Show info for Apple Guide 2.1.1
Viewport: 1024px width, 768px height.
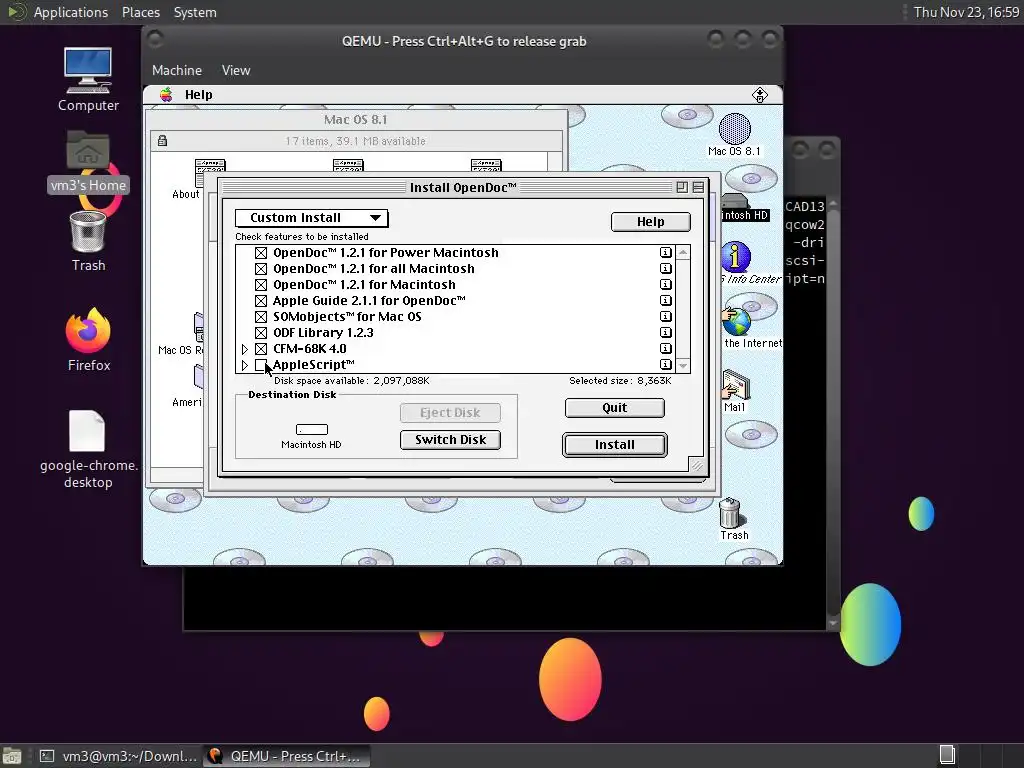[x=665, y=300]
